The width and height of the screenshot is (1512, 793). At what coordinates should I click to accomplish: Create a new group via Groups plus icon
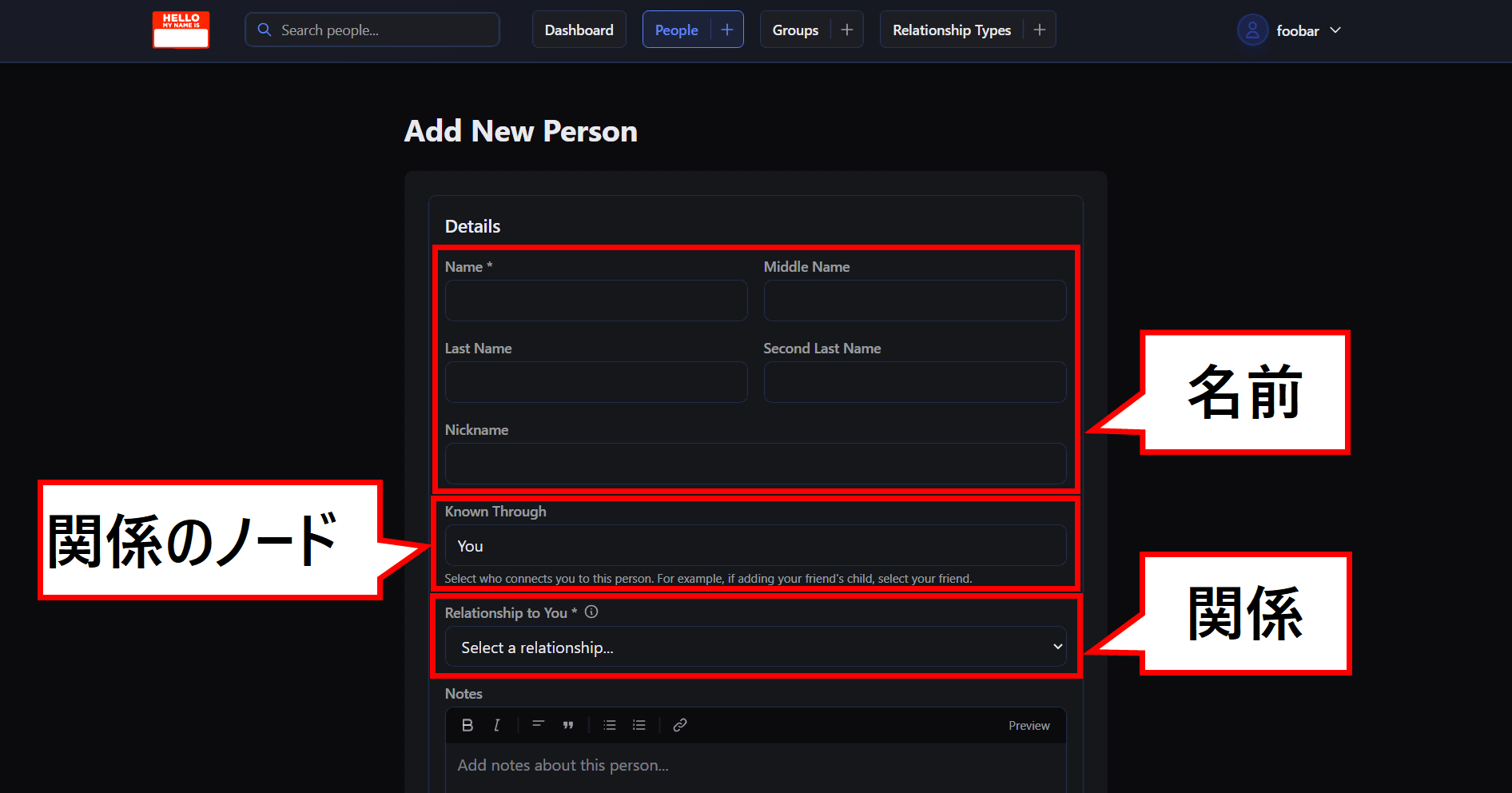pyautogui.click(x=847, y=30)
